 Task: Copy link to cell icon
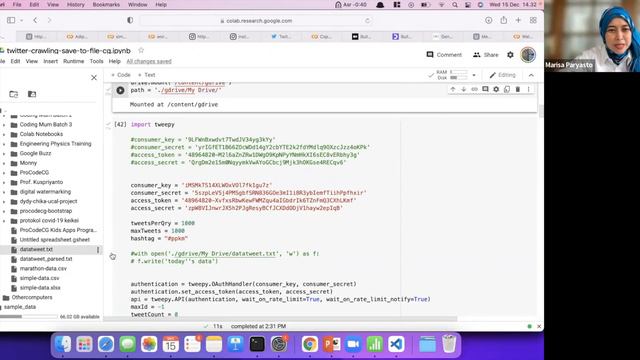(474, 89)
